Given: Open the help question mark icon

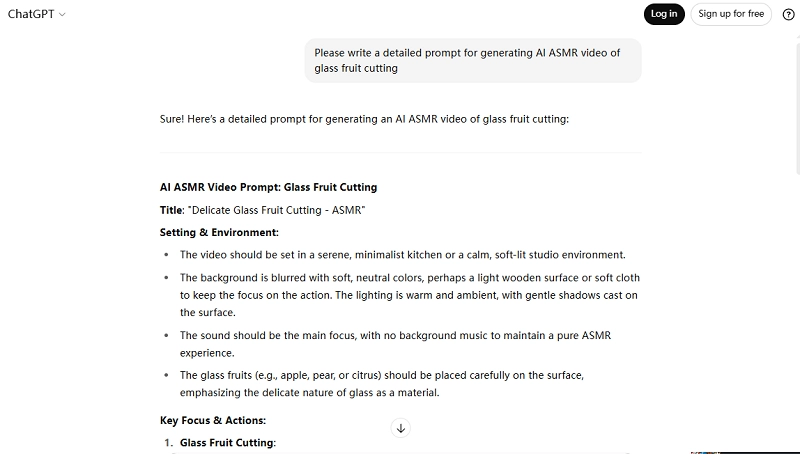Looking at the screenshot, I should (788, 14).
